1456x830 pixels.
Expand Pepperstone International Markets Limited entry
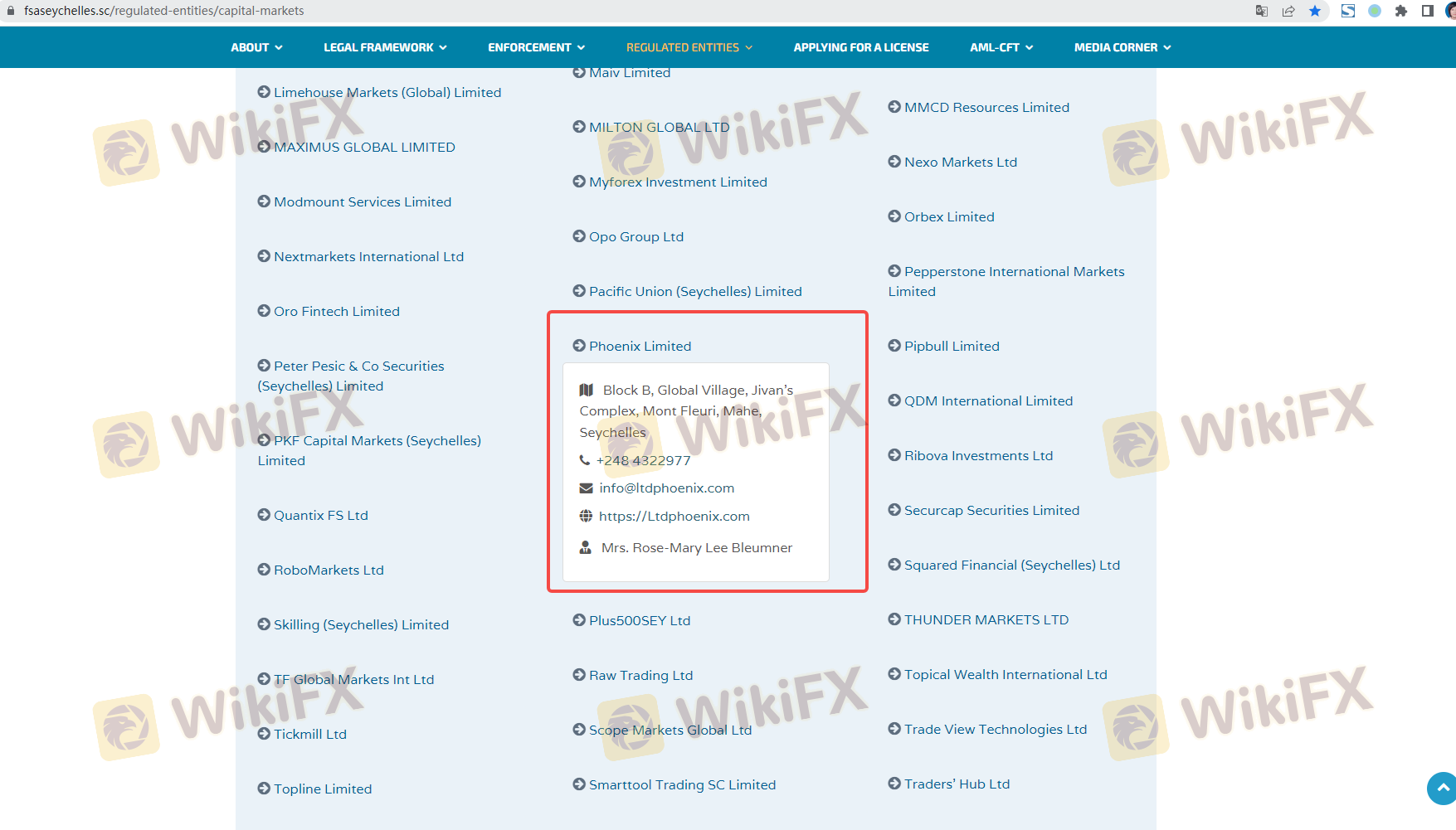tap(1014, 272)
